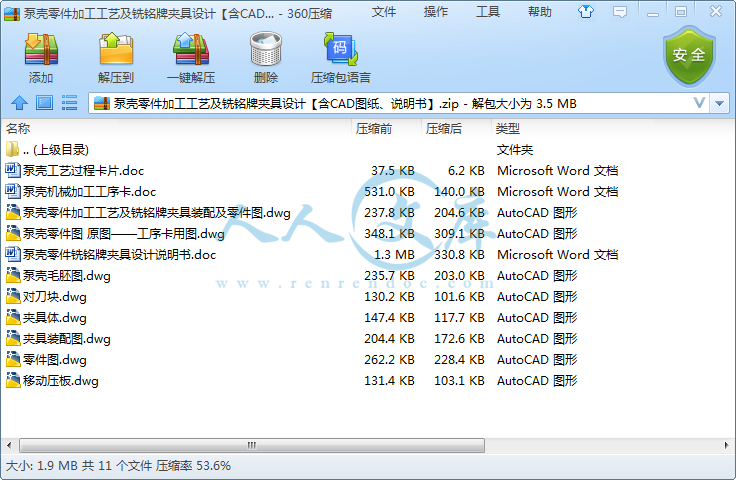Click the 一键解压 one-click extract icon
This screenshot has width=736, height=480.
click(x=191, y=49)
